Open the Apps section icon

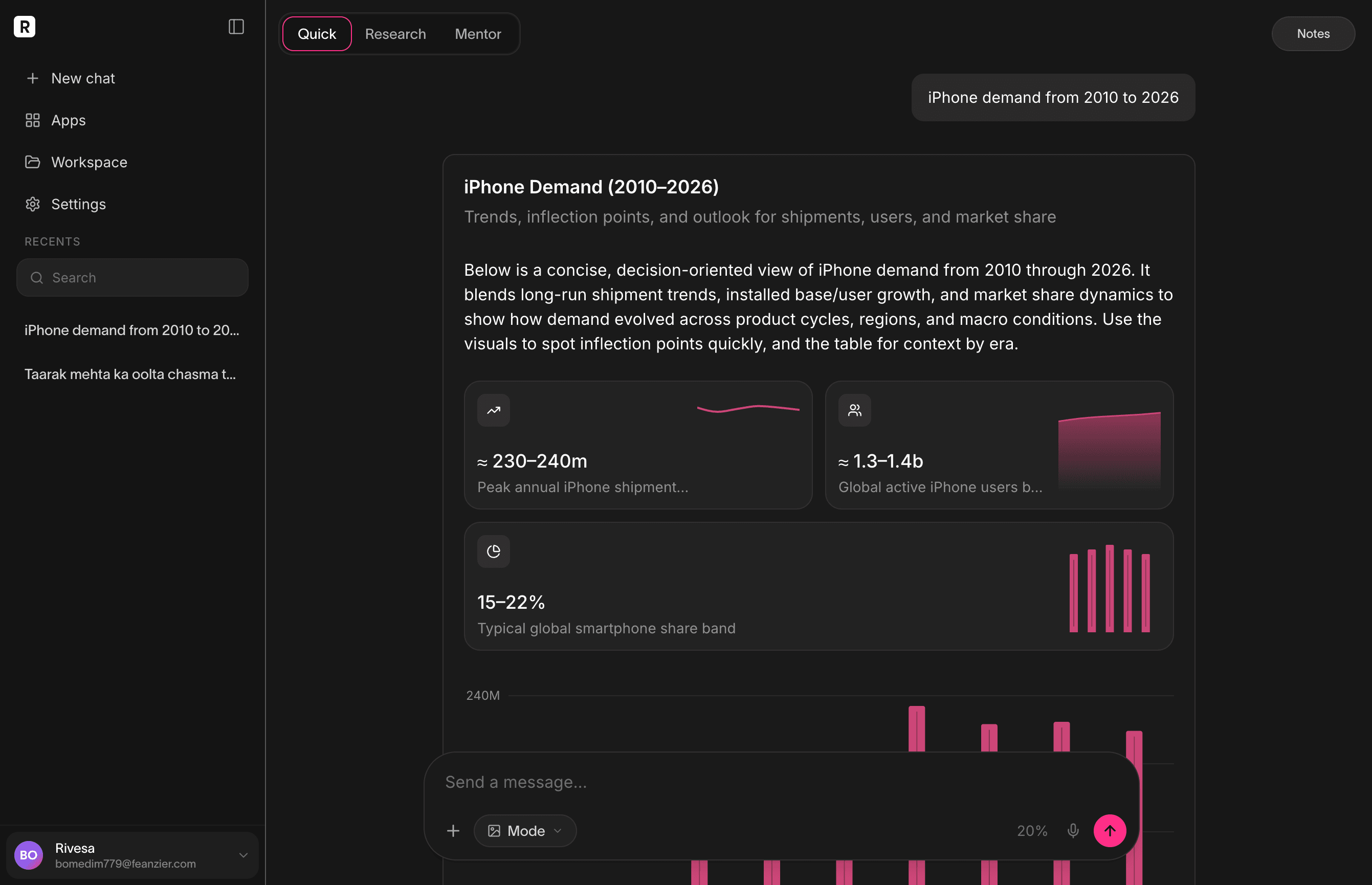[x=33, y=120]
